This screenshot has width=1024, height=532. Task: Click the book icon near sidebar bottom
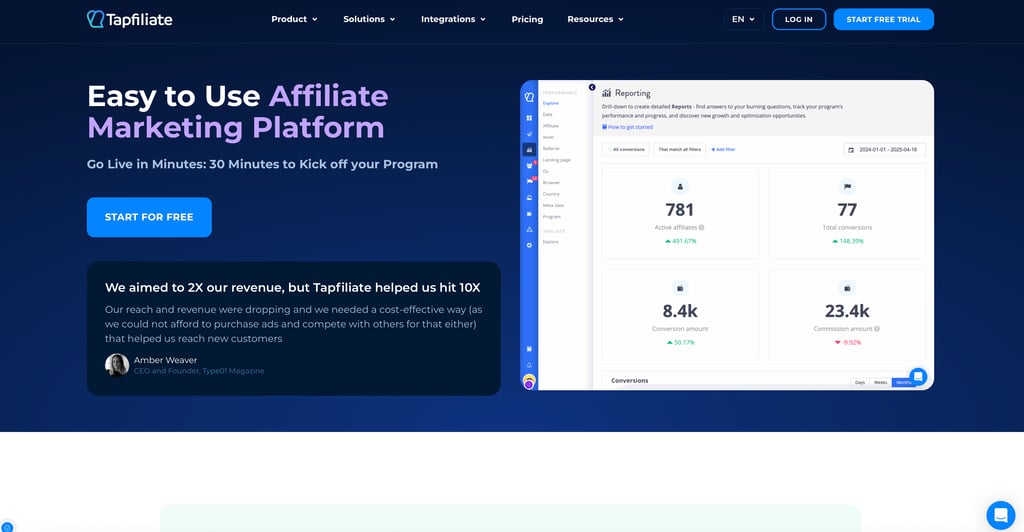[x=529, y=349]
